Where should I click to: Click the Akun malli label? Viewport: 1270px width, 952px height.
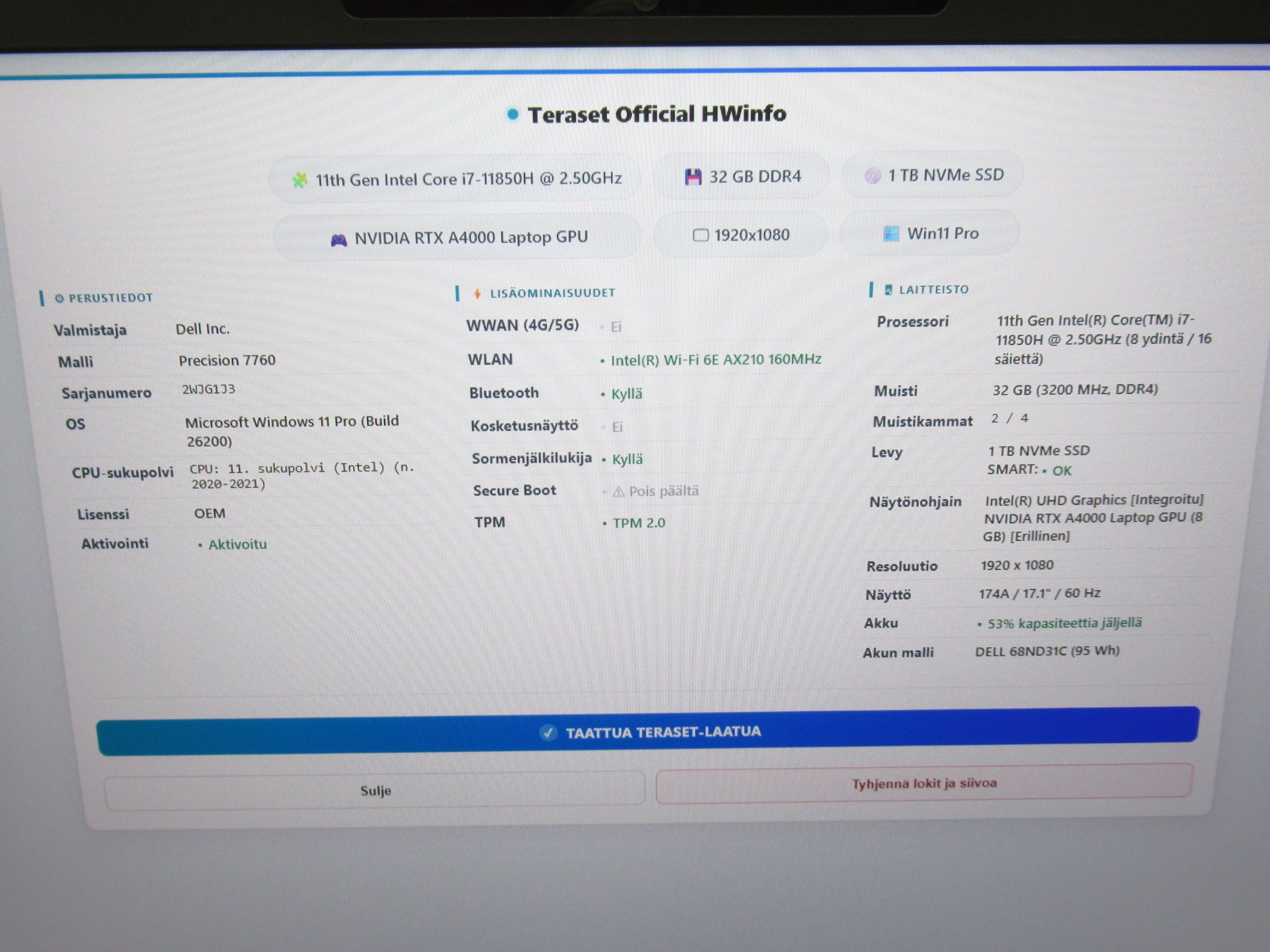[898, 652]
